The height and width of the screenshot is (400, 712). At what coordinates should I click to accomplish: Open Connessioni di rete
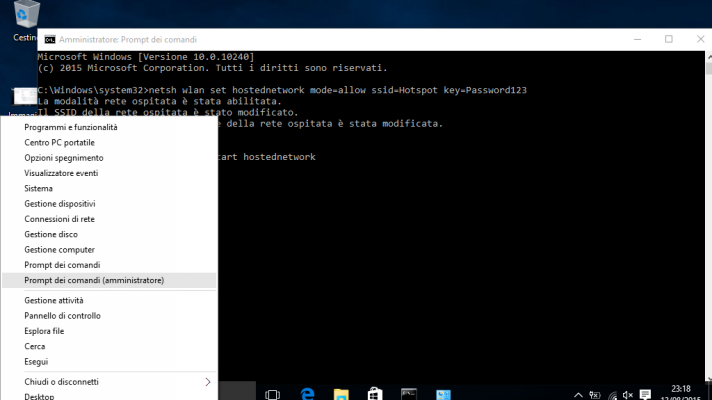click(109, 219)
